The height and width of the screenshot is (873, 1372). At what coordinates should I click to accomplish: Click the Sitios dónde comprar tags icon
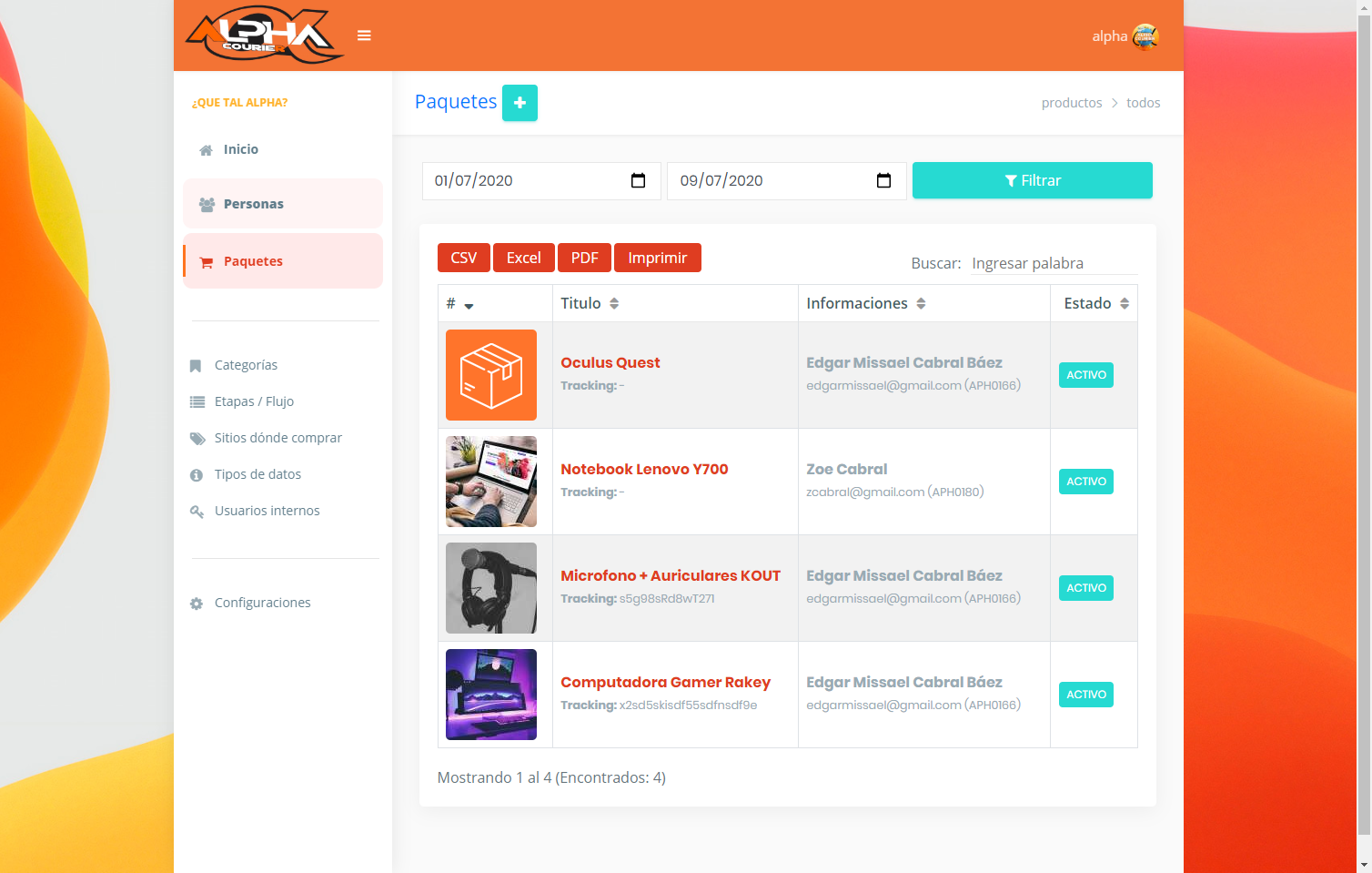point(197,439)
